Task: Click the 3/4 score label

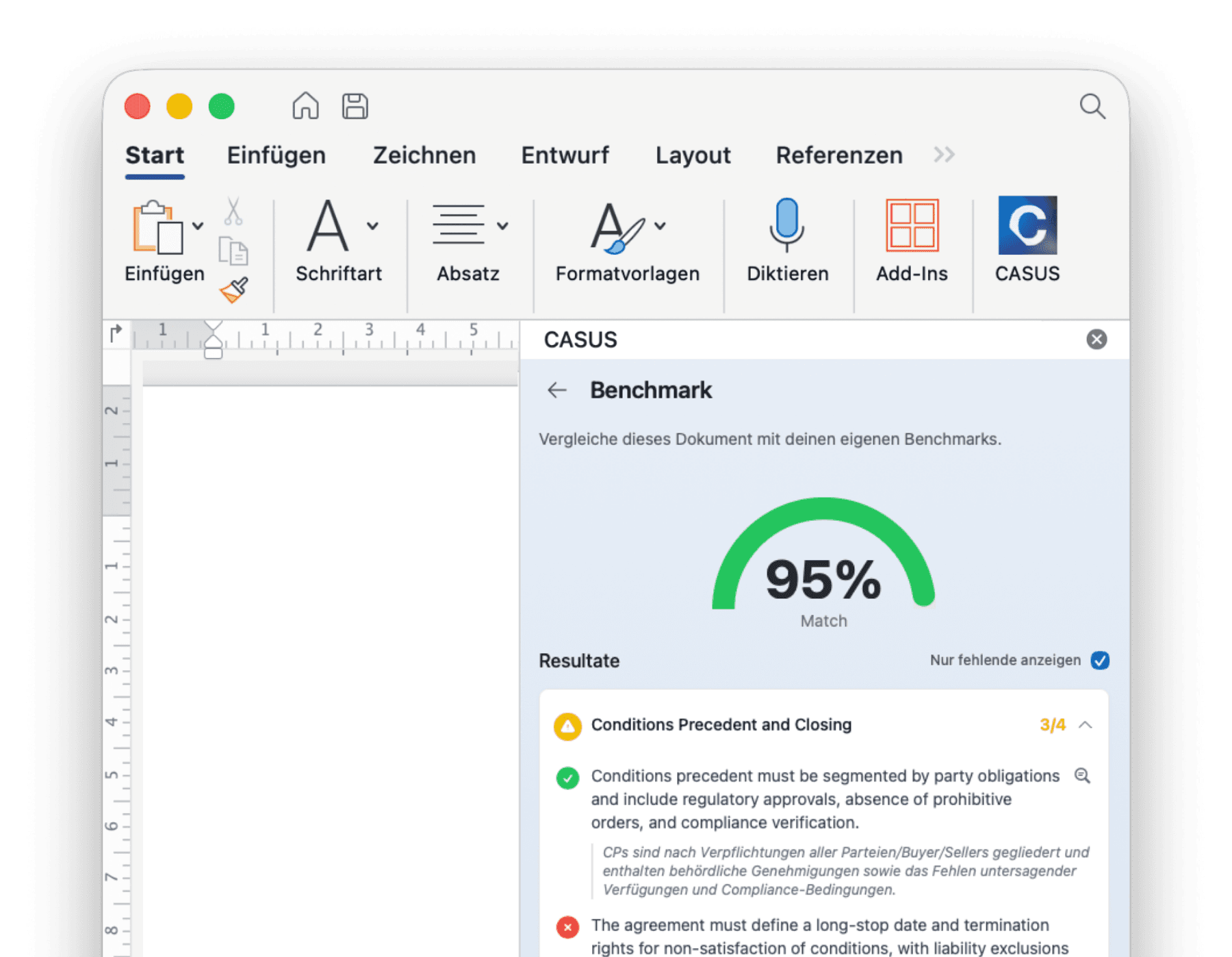Action: coord(1053,725)
